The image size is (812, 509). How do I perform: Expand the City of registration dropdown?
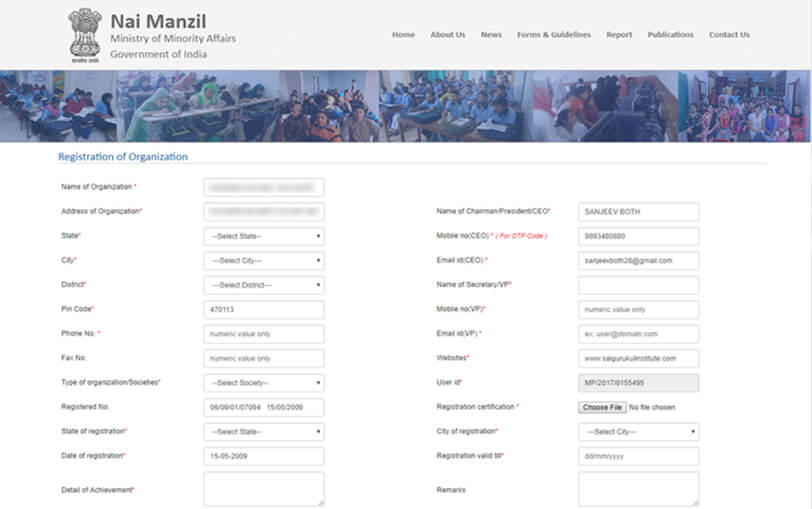(x=639, y=432)
